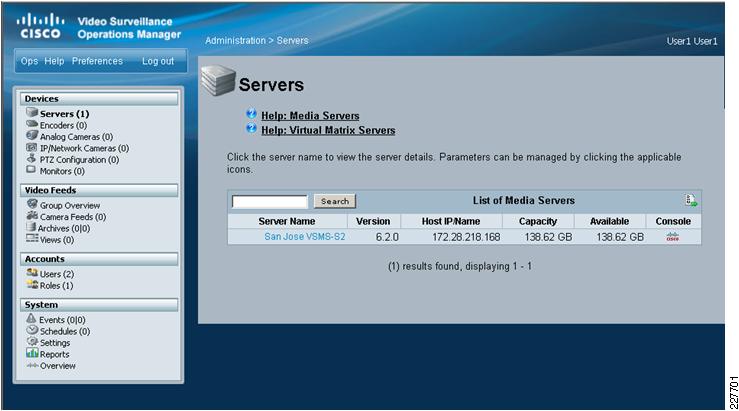
Task: Click the export list icon in Media Servers header
Action: (691, 200)
